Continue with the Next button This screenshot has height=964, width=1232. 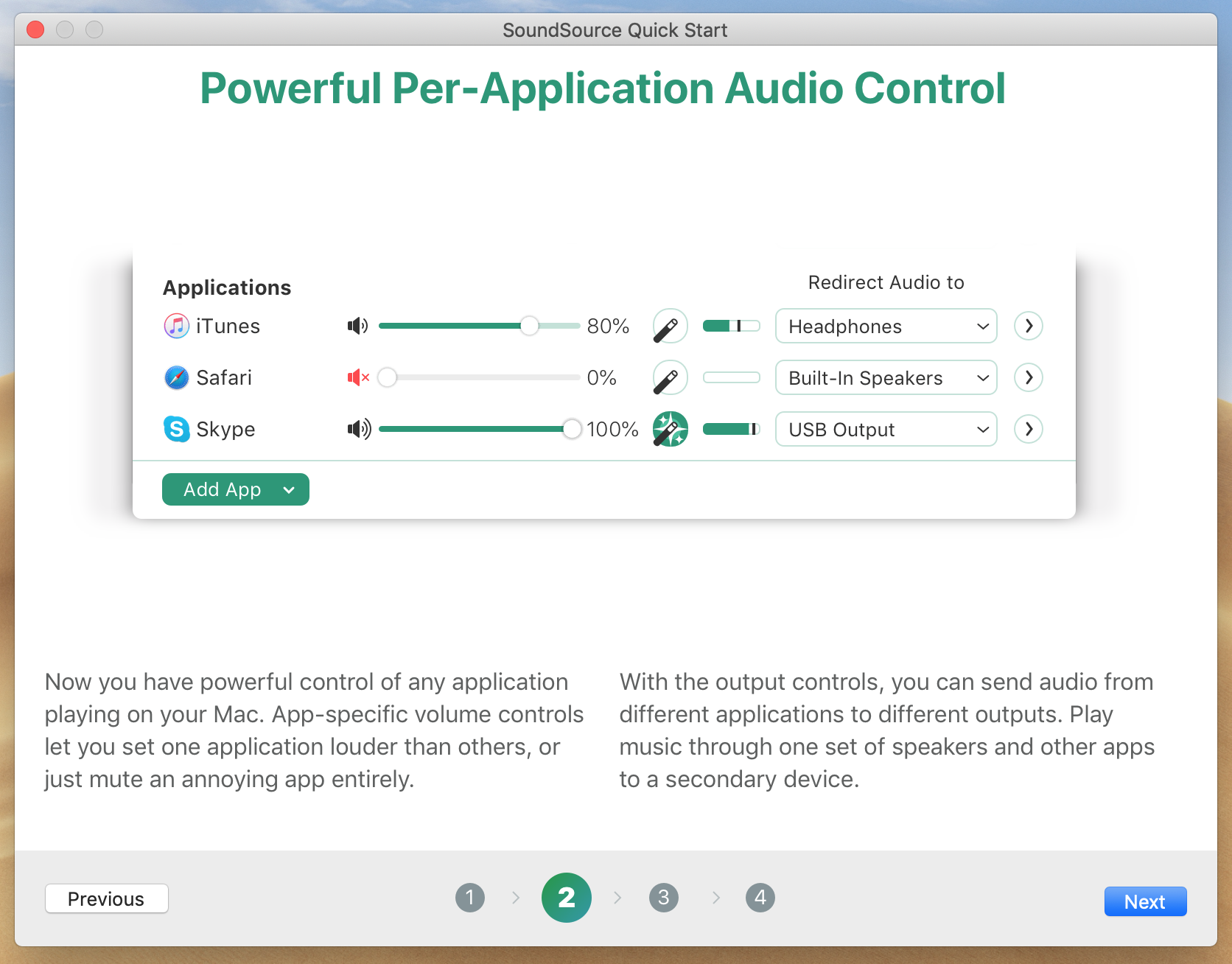1145,901
